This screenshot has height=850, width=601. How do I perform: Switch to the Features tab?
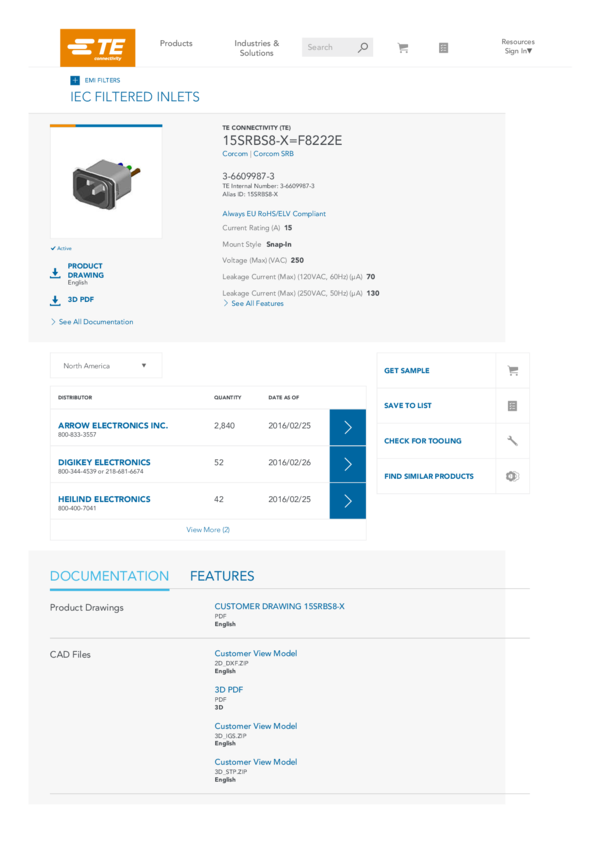(x=222, y=576)
